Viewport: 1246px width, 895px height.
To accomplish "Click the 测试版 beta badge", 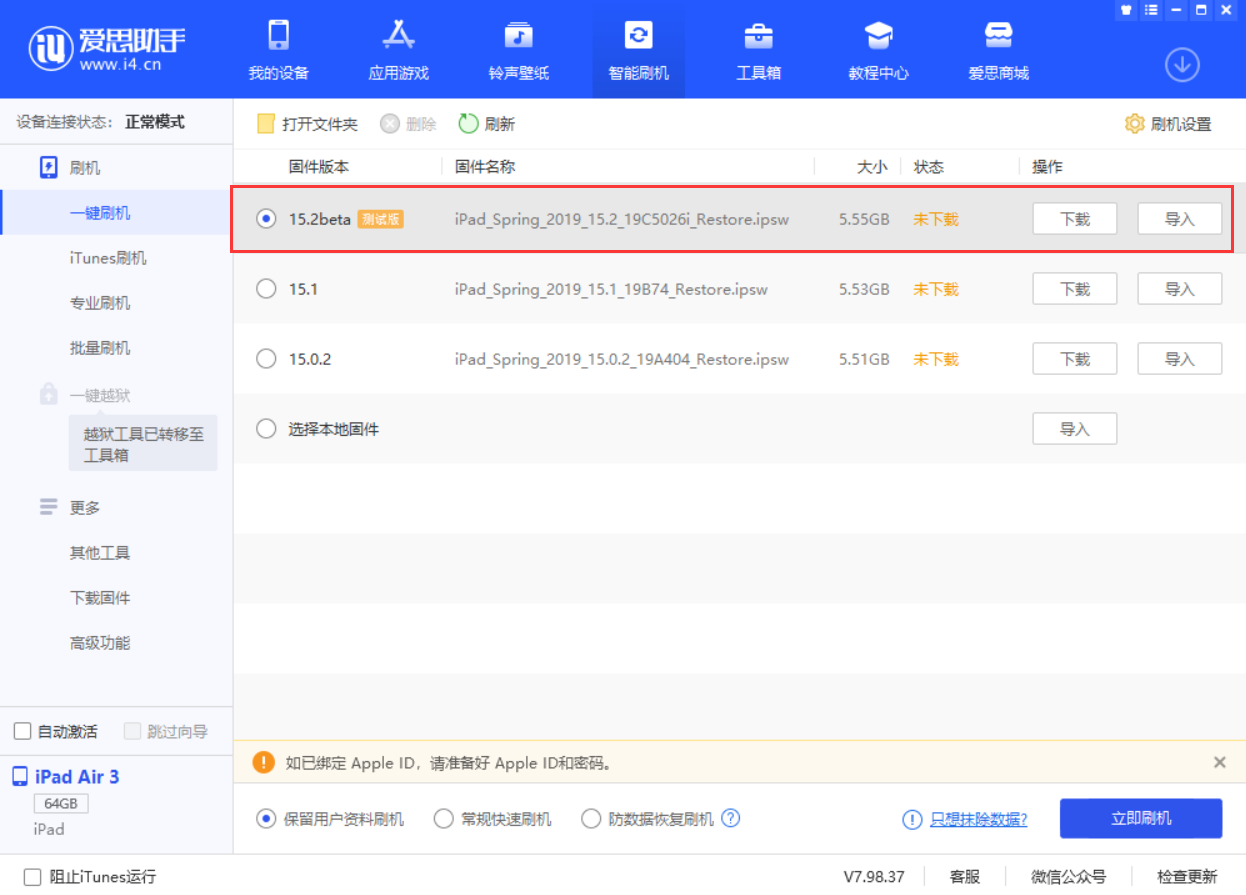I will [380, 219].
